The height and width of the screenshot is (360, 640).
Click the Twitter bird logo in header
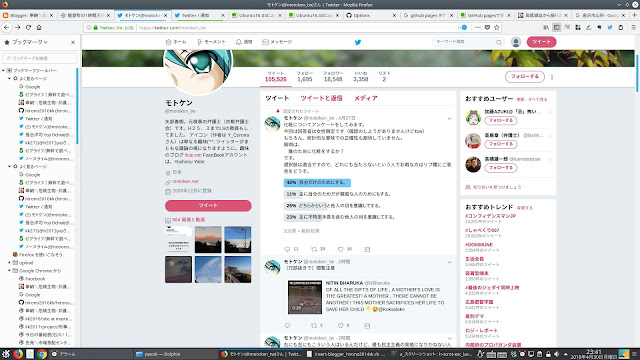click(358, 42)
